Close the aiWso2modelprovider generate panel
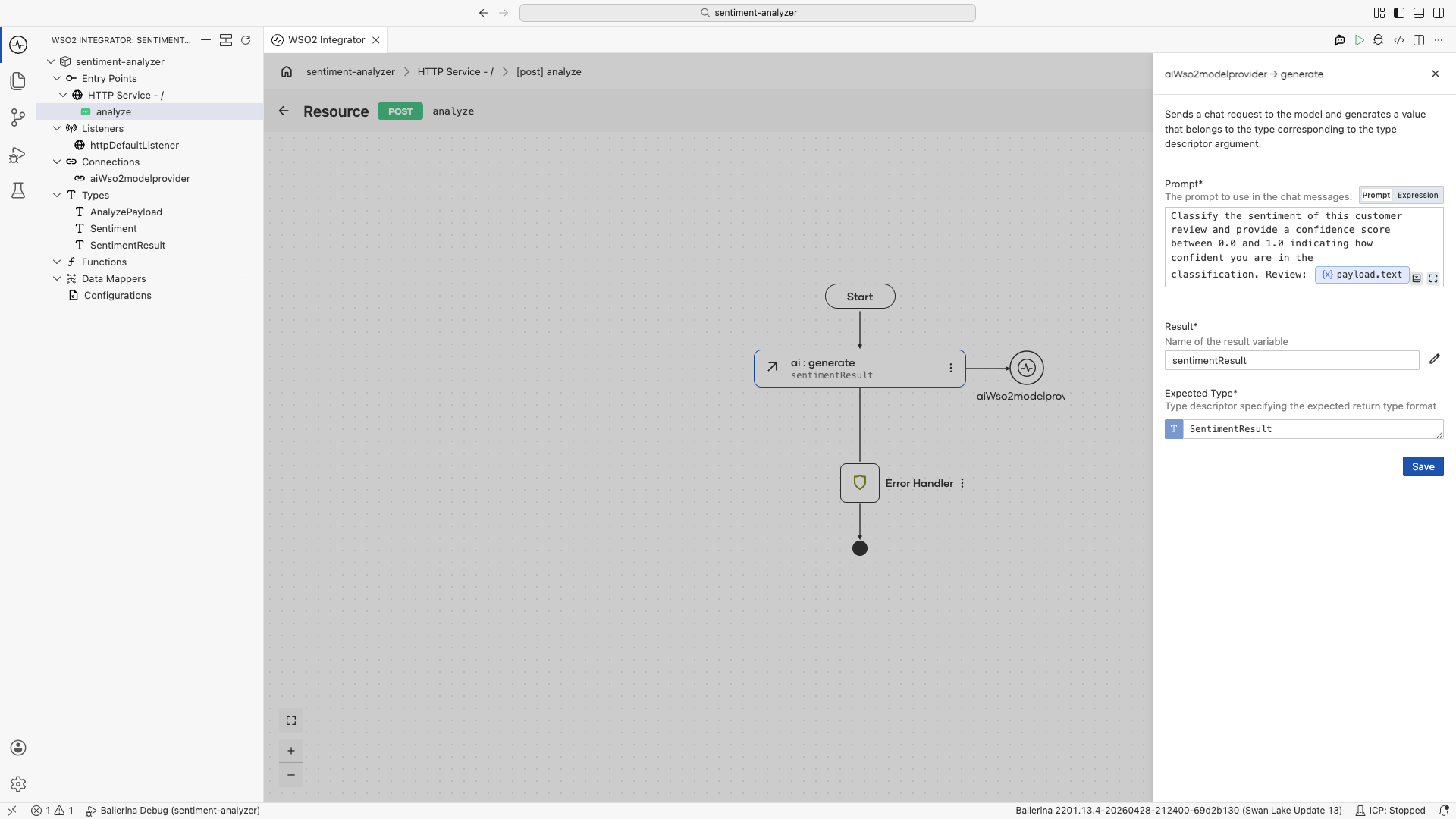 point(1436,74)
